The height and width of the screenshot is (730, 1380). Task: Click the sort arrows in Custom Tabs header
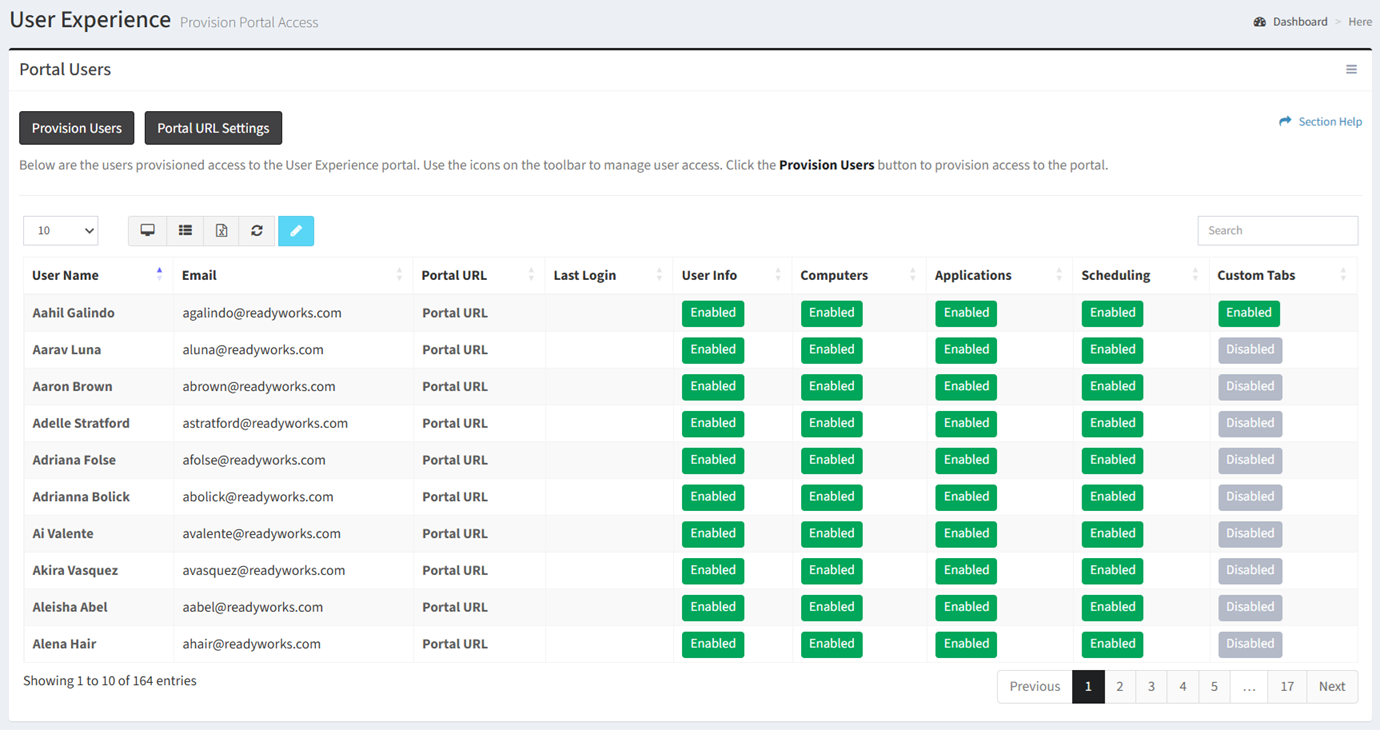1343,275
